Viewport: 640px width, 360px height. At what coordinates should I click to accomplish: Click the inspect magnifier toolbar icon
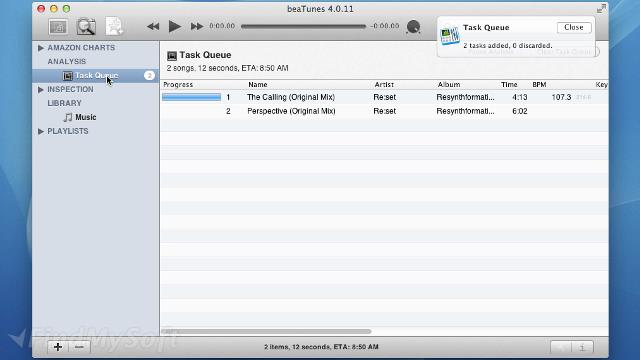tap(86, 27)
